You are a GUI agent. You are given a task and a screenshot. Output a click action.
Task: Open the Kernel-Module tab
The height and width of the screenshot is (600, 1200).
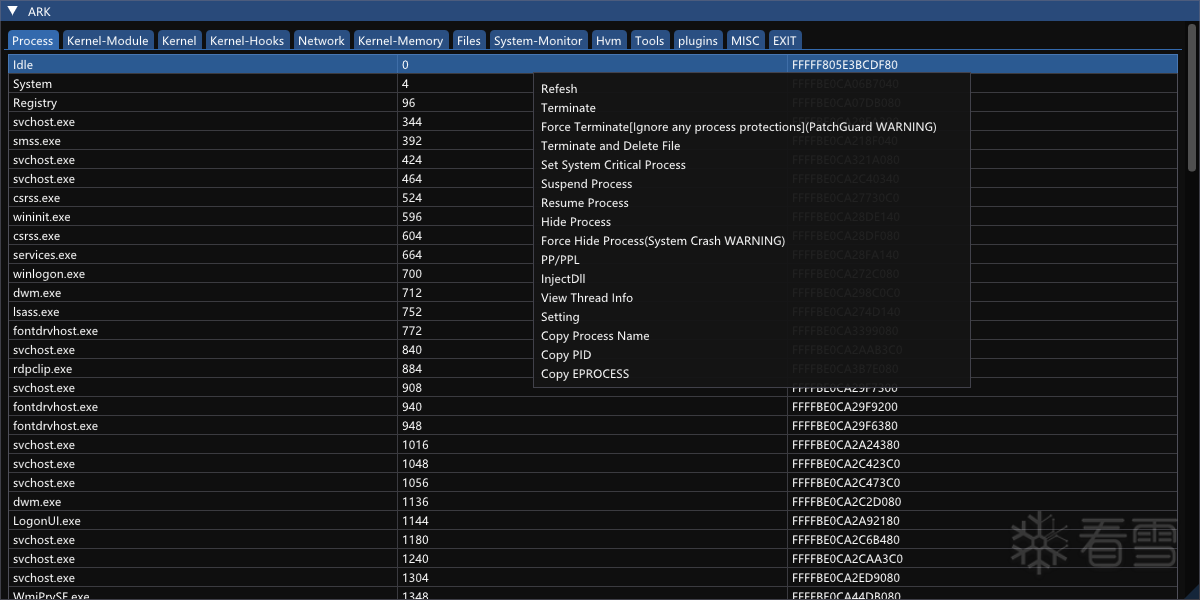pyautogui.click(x=108, y=41)
